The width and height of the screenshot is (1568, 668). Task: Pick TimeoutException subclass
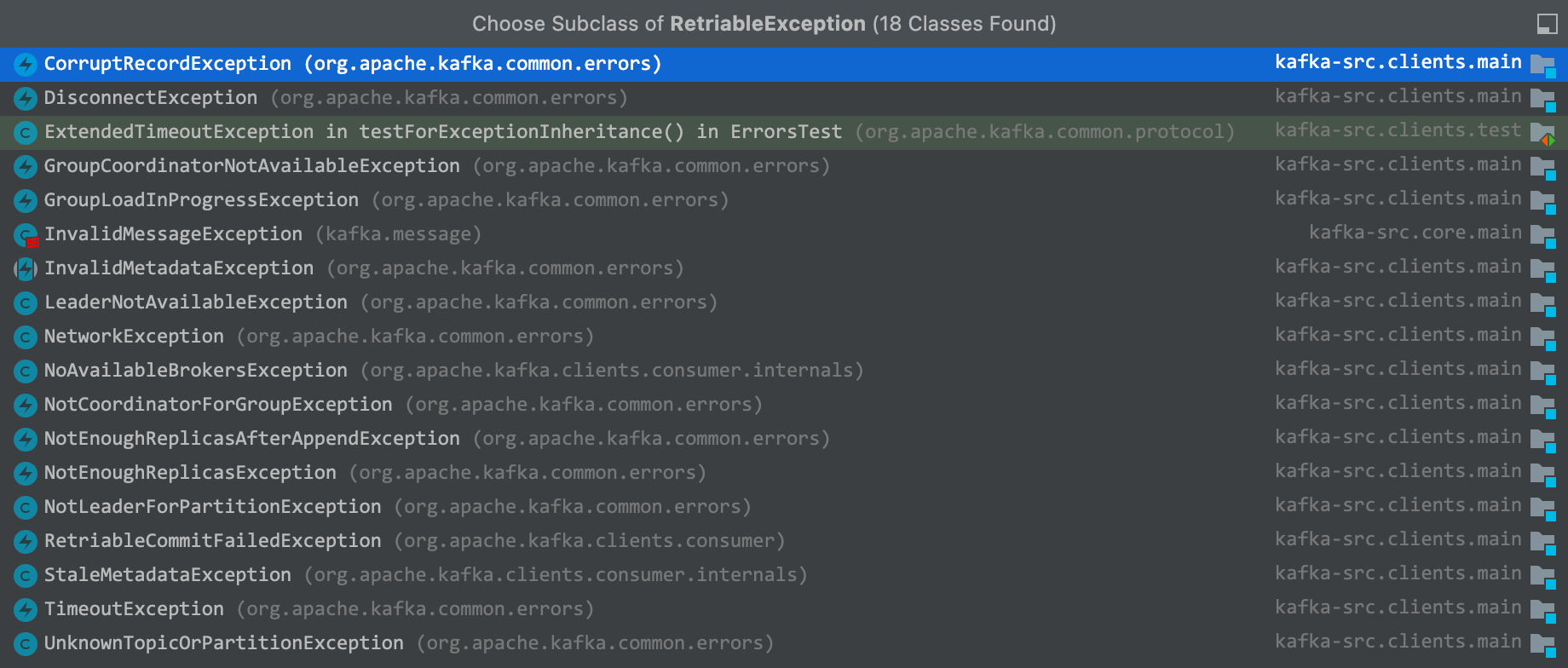[784, 609]
